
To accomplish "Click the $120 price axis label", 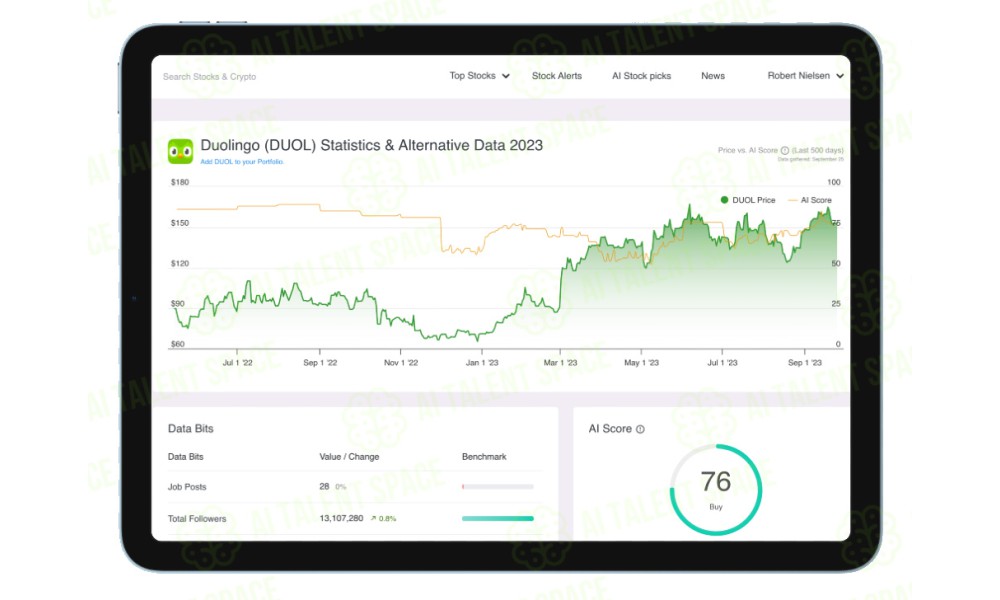I will pos(180,263).
